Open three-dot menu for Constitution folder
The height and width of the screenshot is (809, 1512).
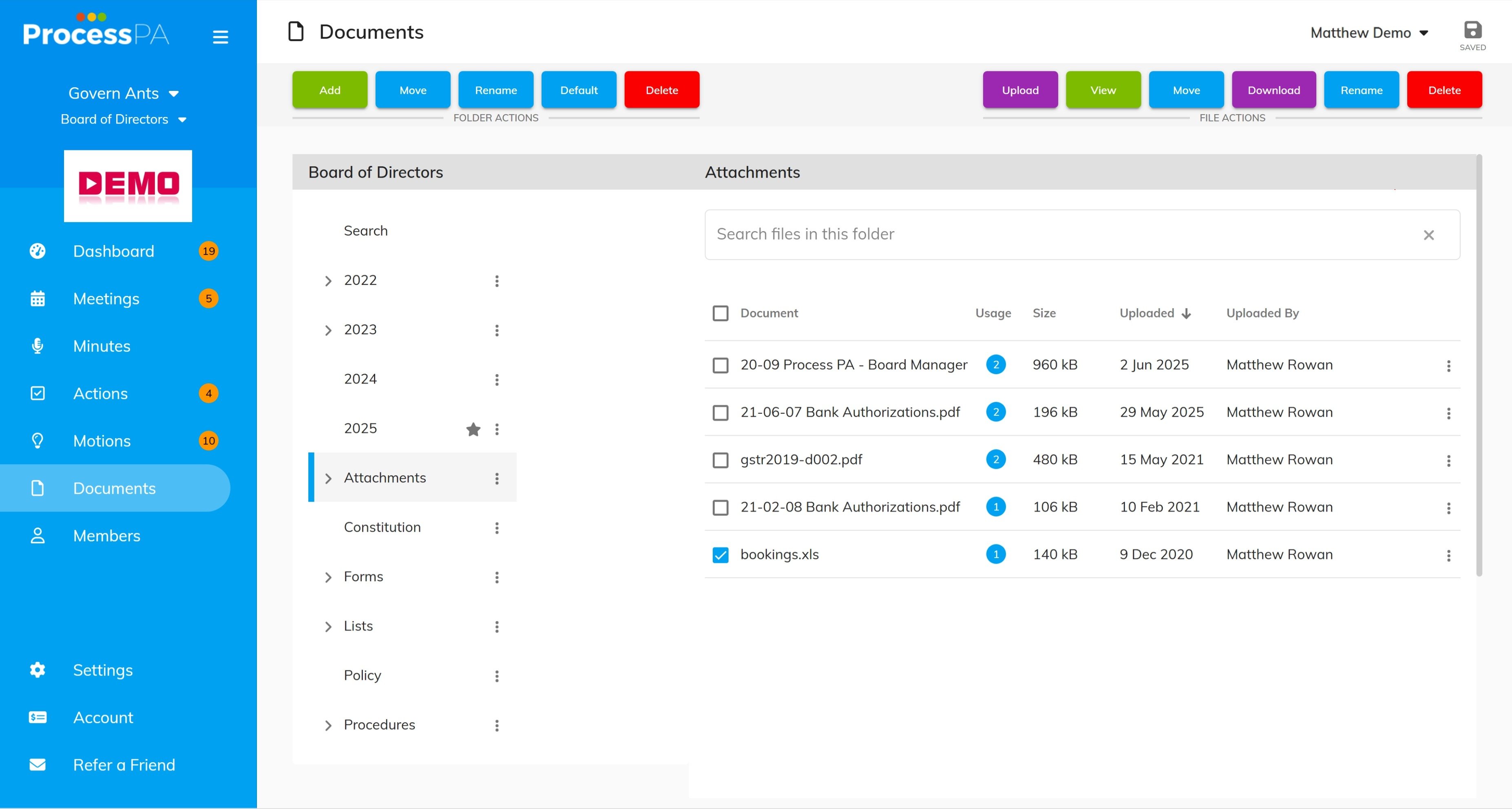click(x=497, y=528)
